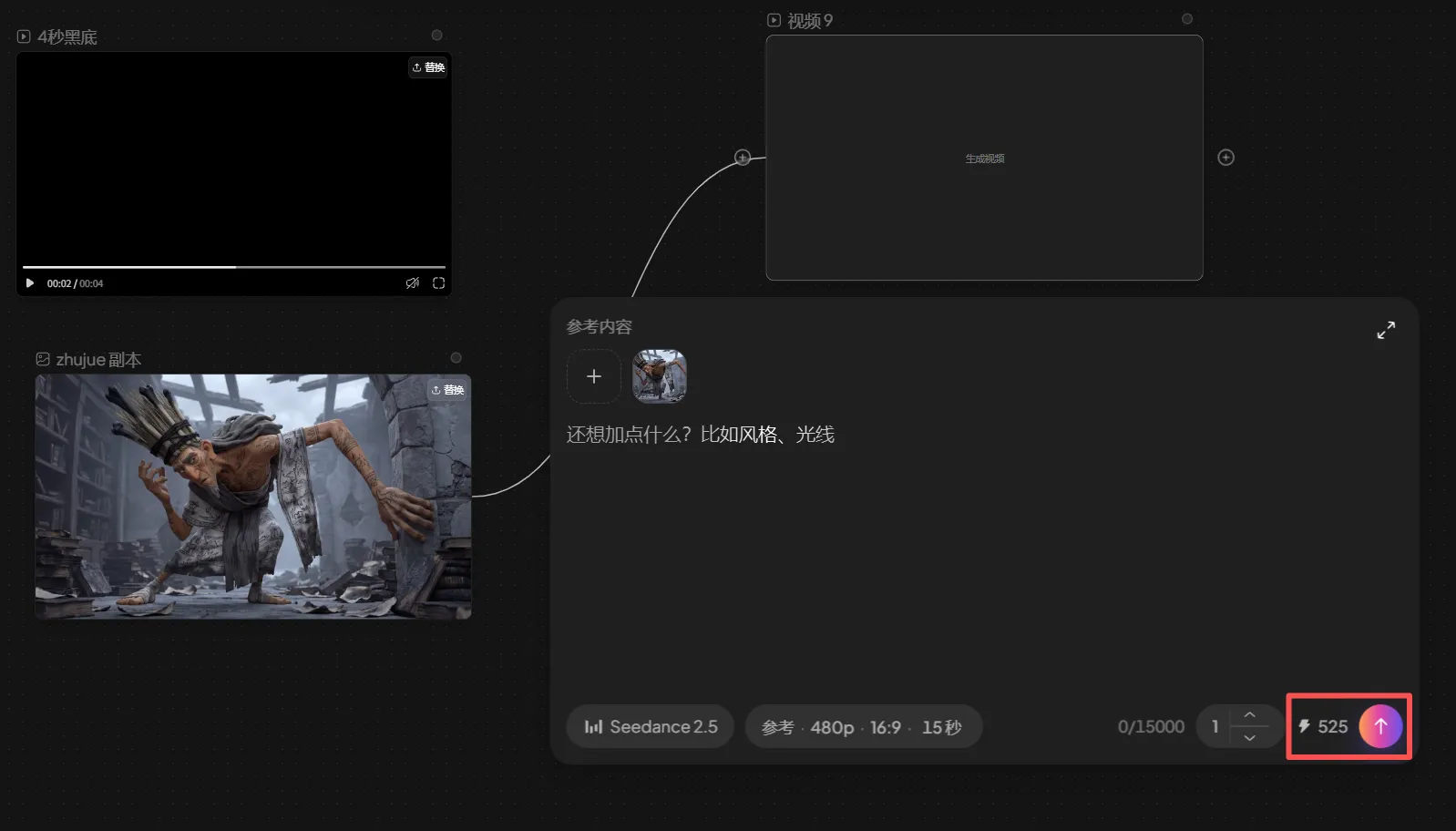Play the 4秒黑底 video

tap(30, 283)
